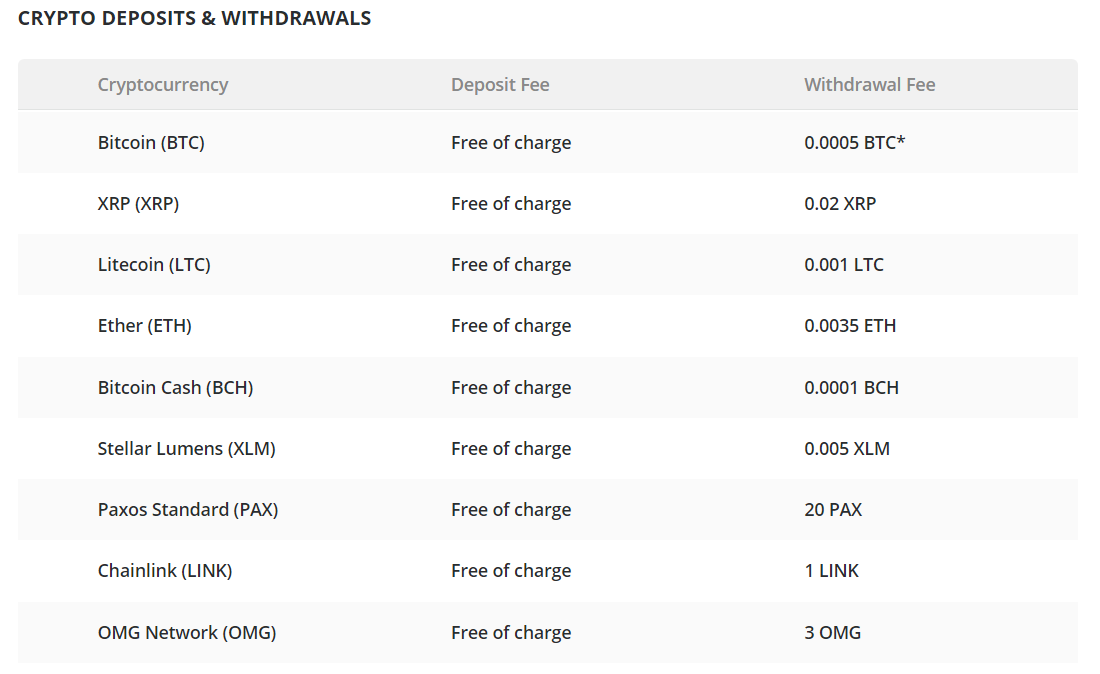Click the 0.0005 BTC* withdrawal fee

[855, 142]
